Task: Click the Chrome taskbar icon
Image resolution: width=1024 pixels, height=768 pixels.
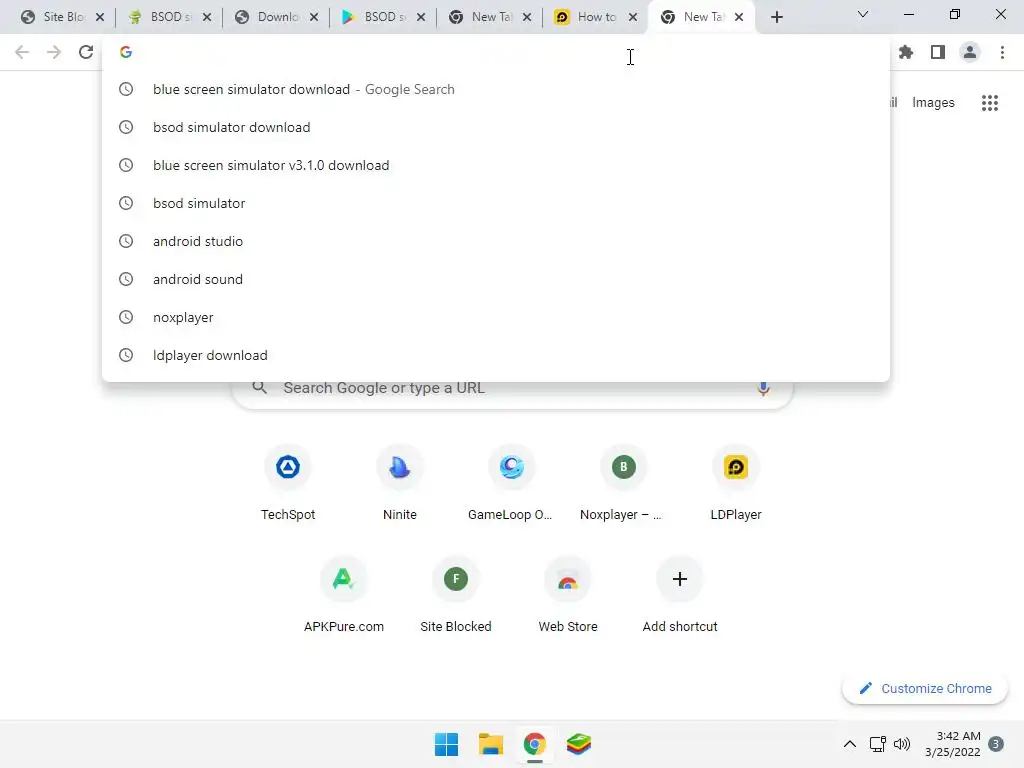Action: 534,744
